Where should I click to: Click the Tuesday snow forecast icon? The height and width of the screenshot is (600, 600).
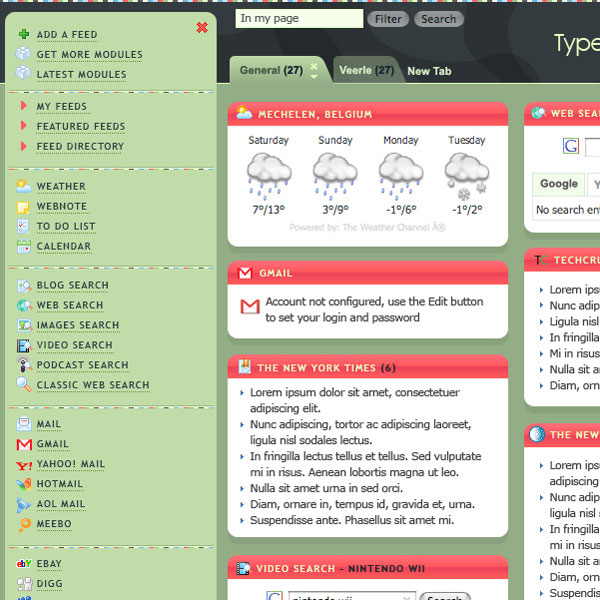click(467, 176)
